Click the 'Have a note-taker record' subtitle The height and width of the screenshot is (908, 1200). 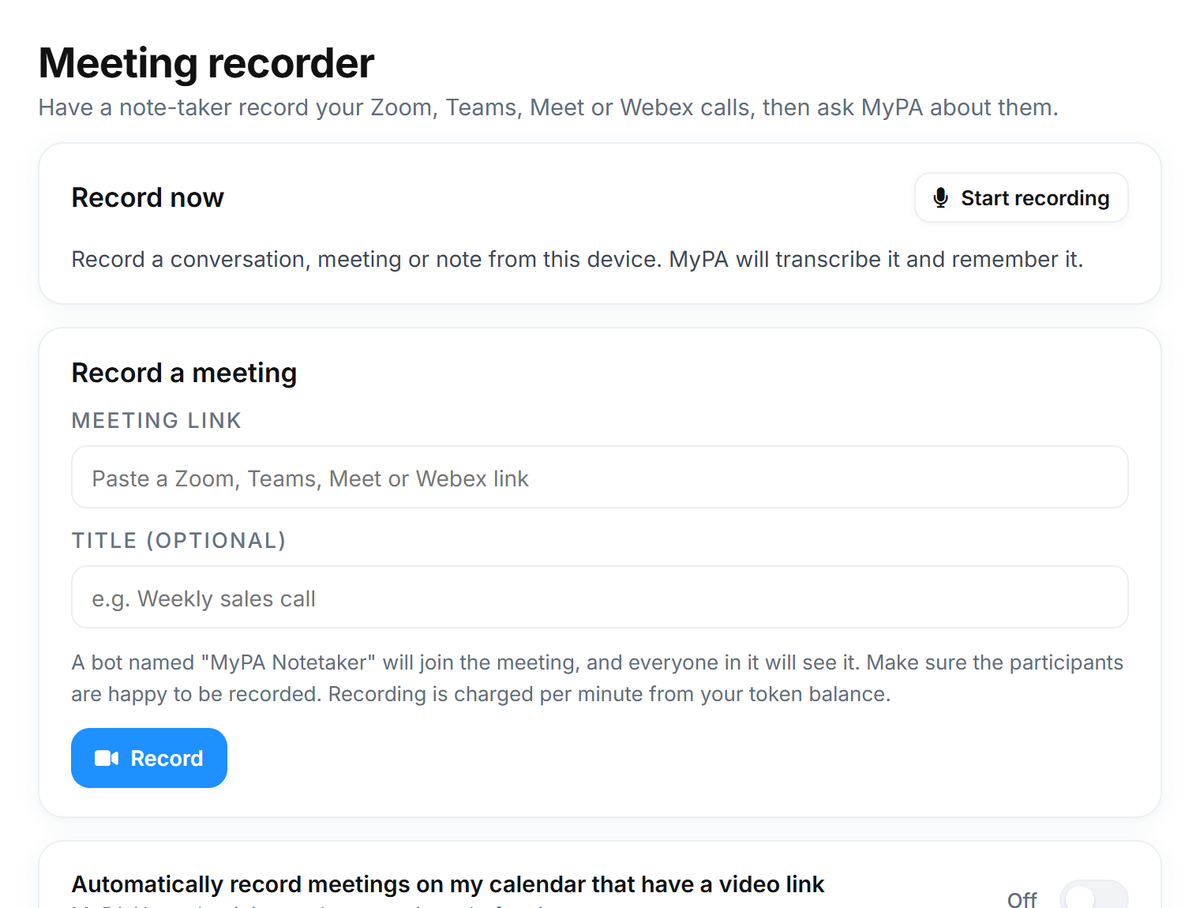(548, 107)
